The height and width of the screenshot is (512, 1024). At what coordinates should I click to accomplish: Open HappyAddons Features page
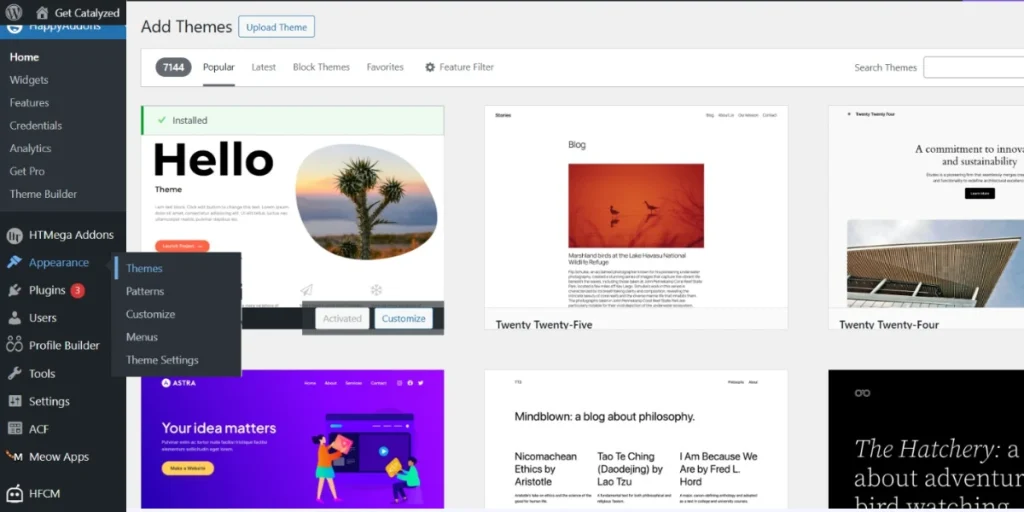click(x=29, y=103)
